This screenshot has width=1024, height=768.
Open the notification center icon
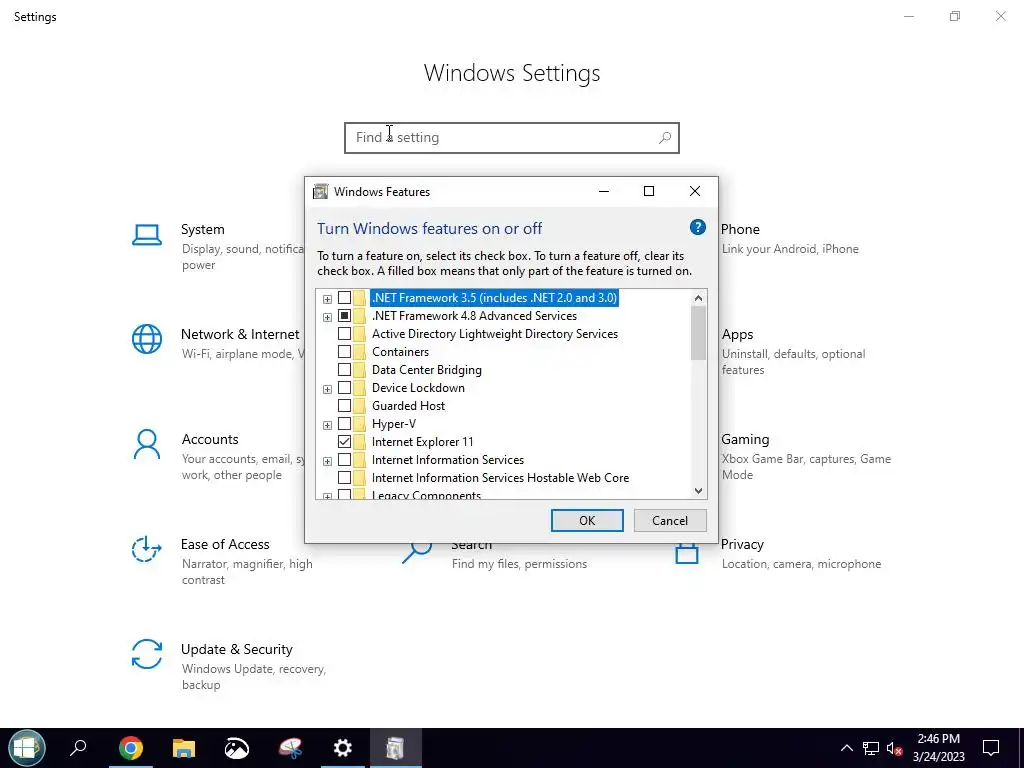pyautogui.click(x=991, y=748)
